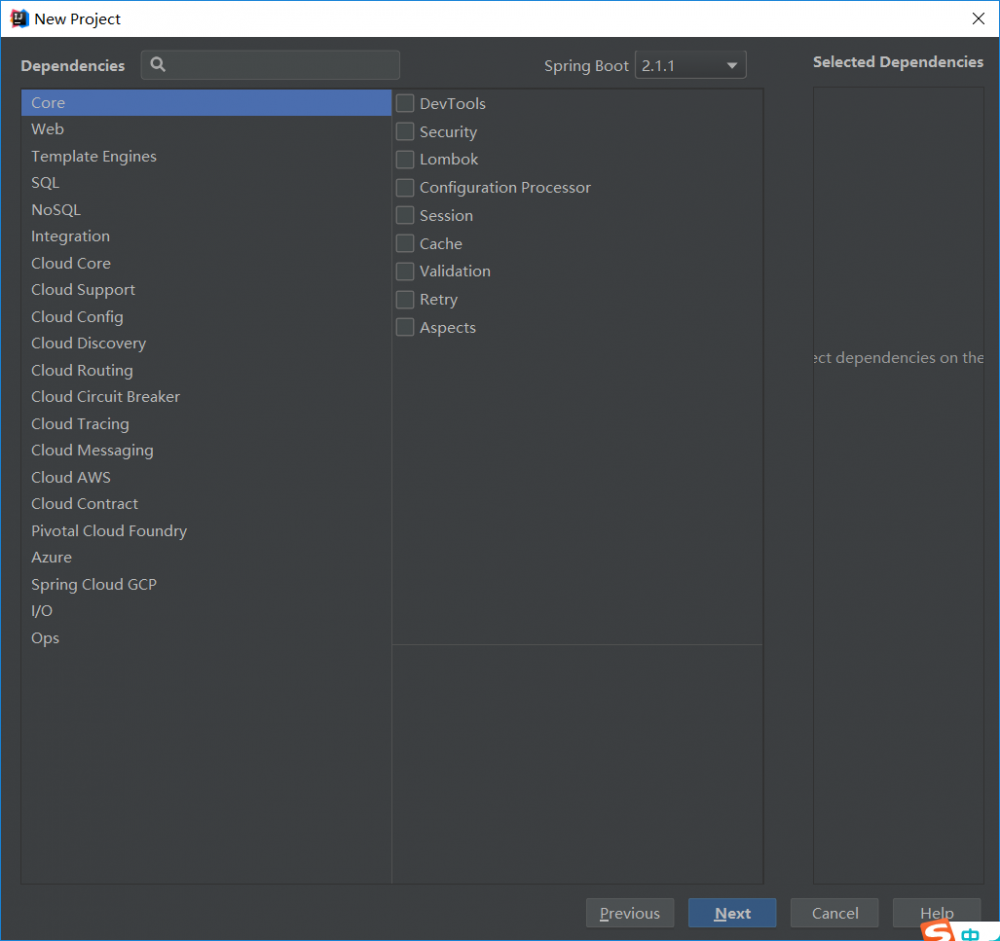The image size is (1000, 941).
Task: Enable the DevTools checkbox
Action: pyautogui.click(x=405, y=103)
